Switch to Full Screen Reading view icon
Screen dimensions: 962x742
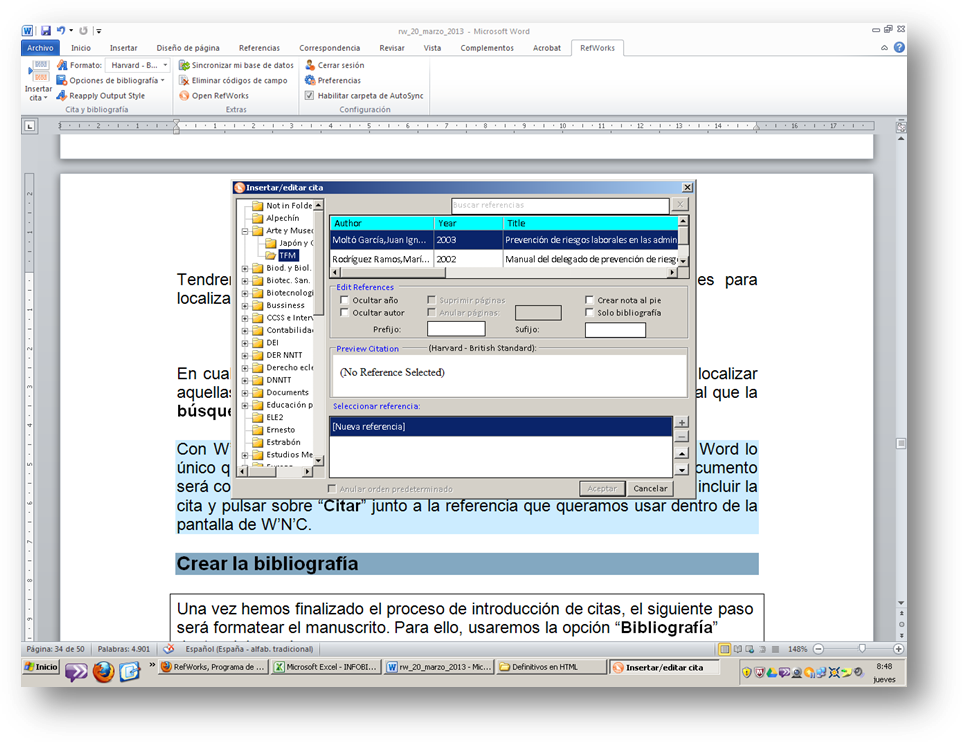(737, 649)
